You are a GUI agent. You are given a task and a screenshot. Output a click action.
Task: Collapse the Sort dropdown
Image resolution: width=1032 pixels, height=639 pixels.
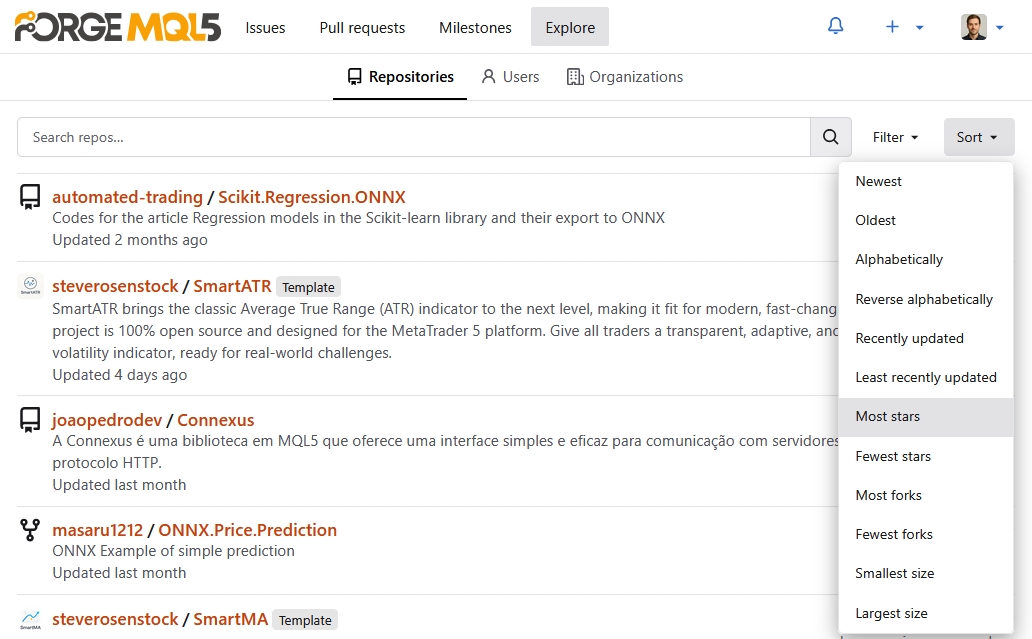point(979,137)
